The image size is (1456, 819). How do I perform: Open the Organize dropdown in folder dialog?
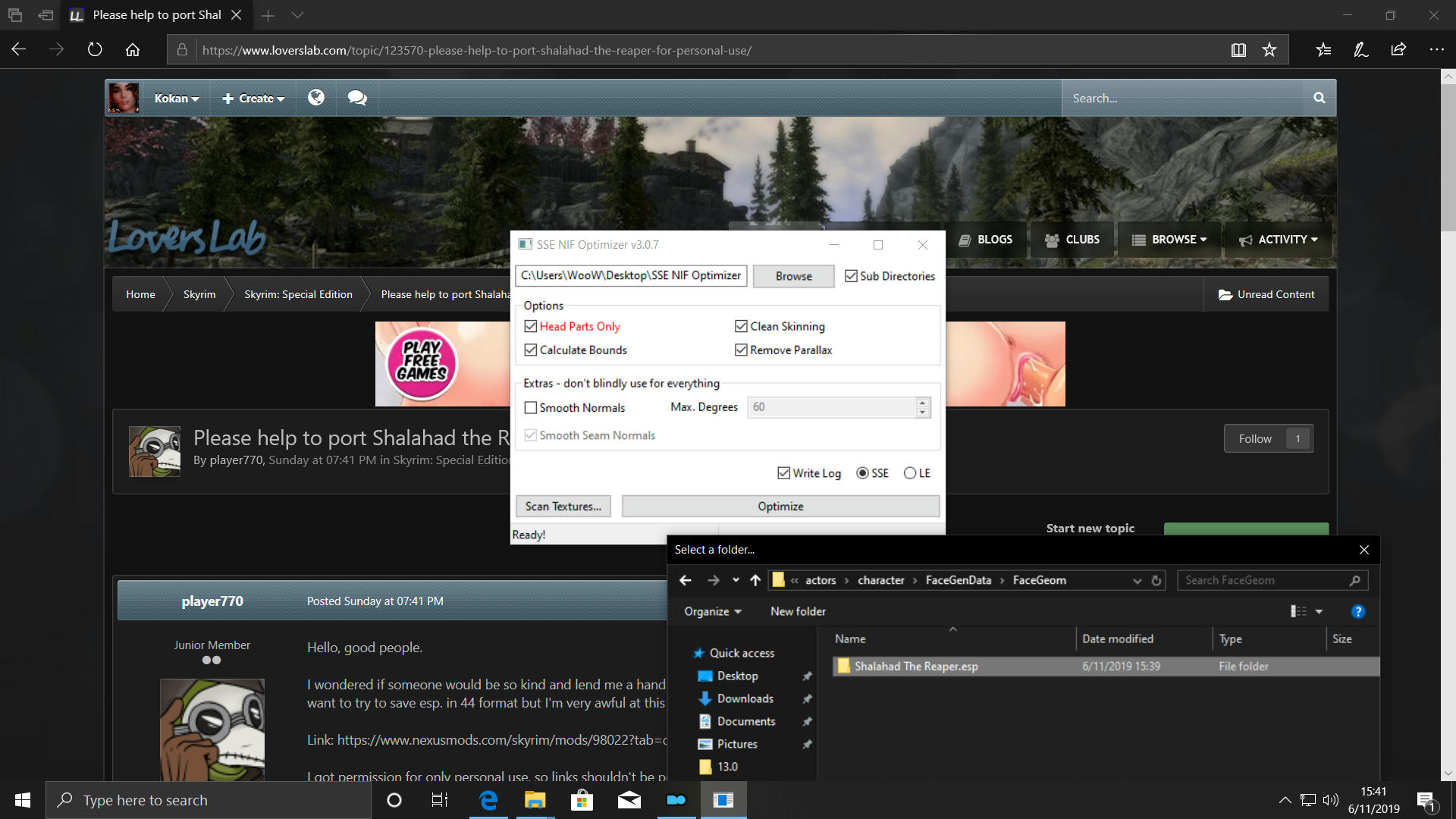click(713, 611)
